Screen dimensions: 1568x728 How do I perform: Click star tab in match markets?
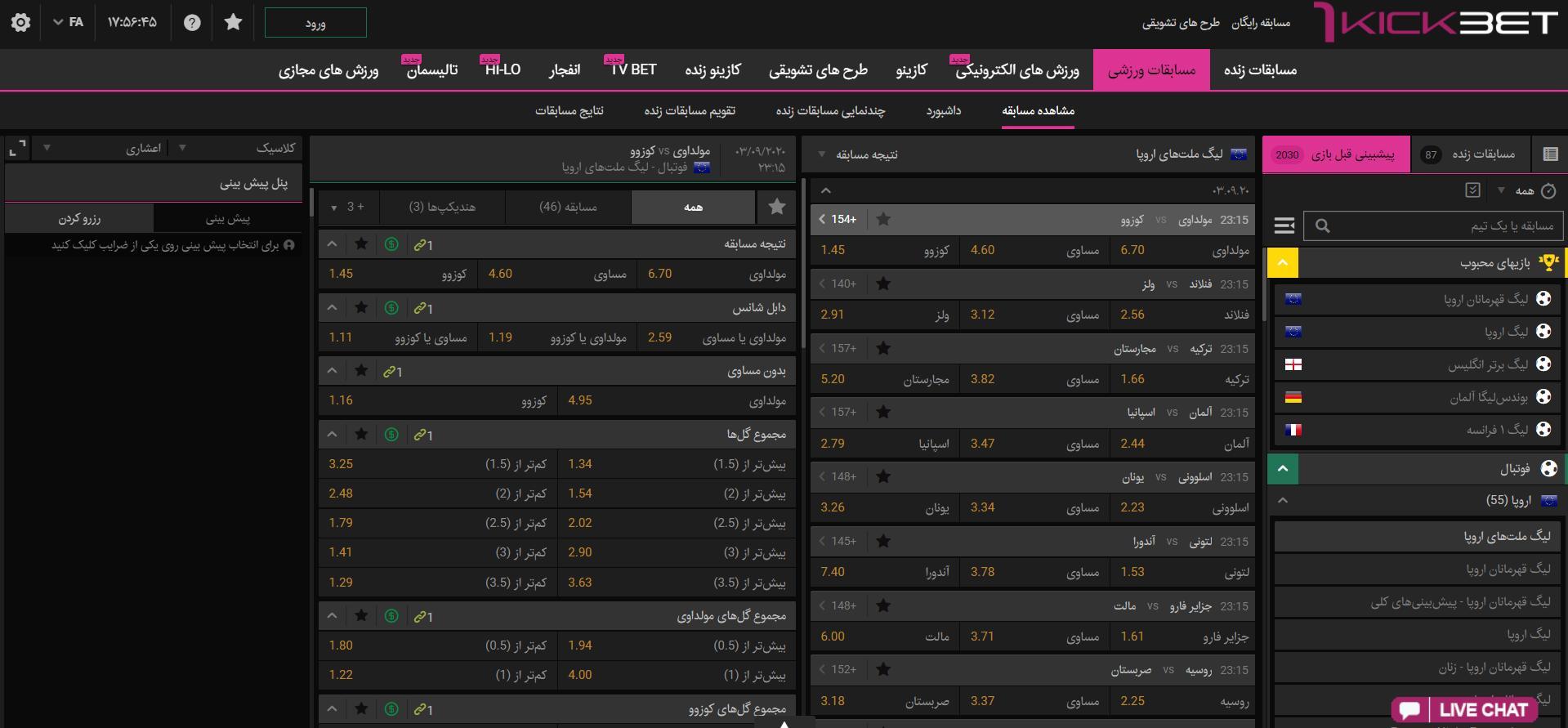click(x=777, y=207)
